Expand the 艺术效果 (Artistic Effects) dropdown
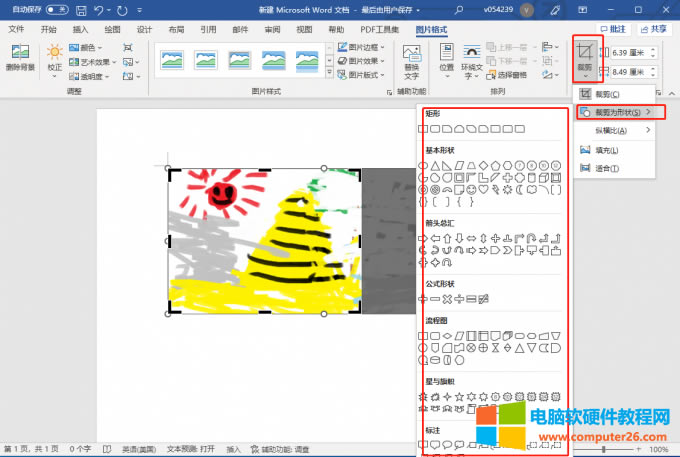 (x=92, y=61)
